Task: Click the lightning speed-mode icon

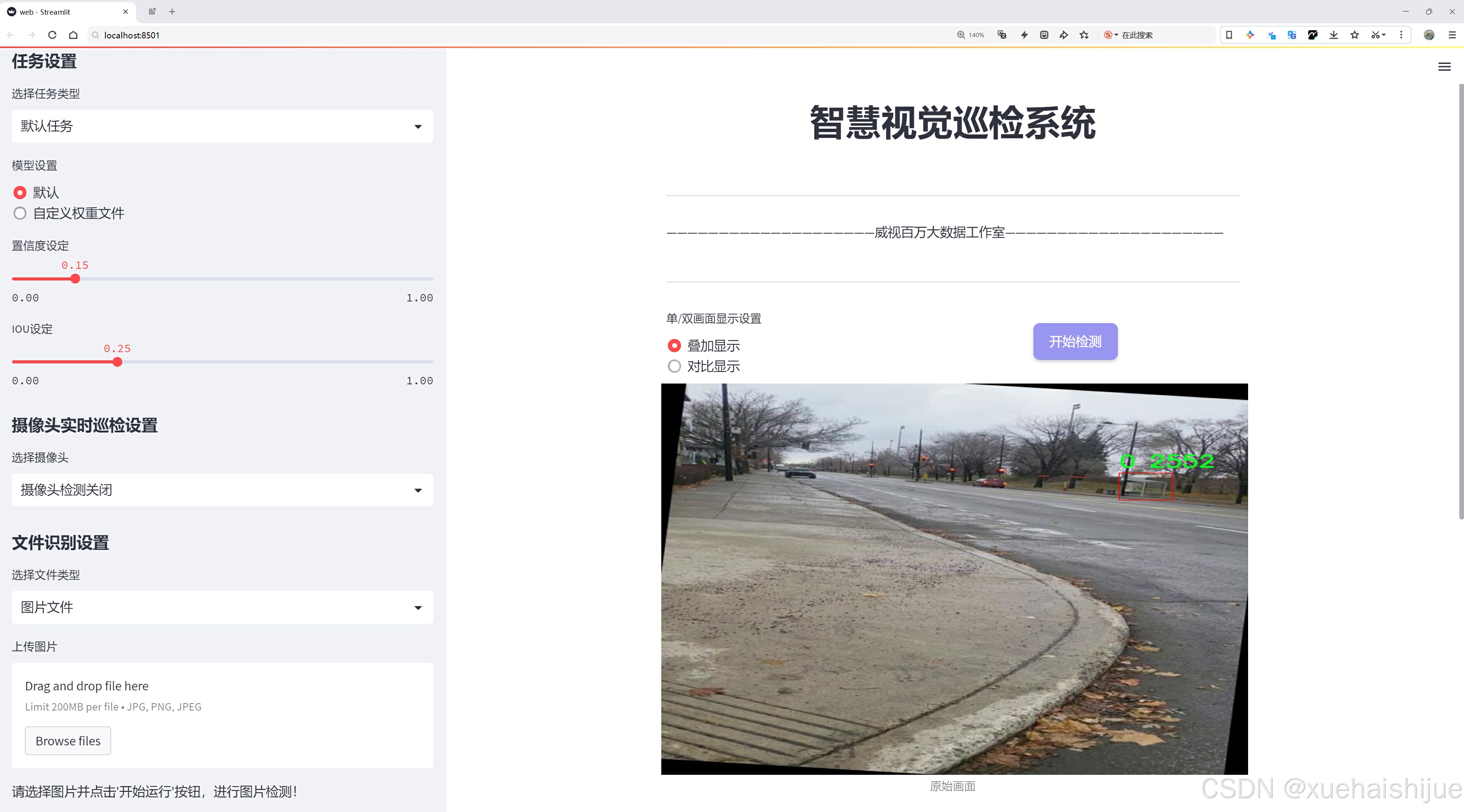Action: (x=1024, y=35)
